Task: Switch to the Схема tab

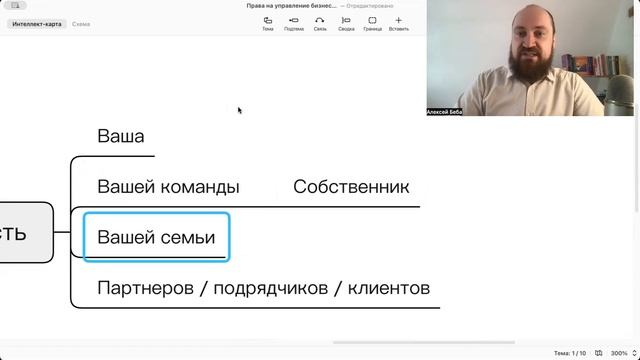Action: click(x=81, y=24)
